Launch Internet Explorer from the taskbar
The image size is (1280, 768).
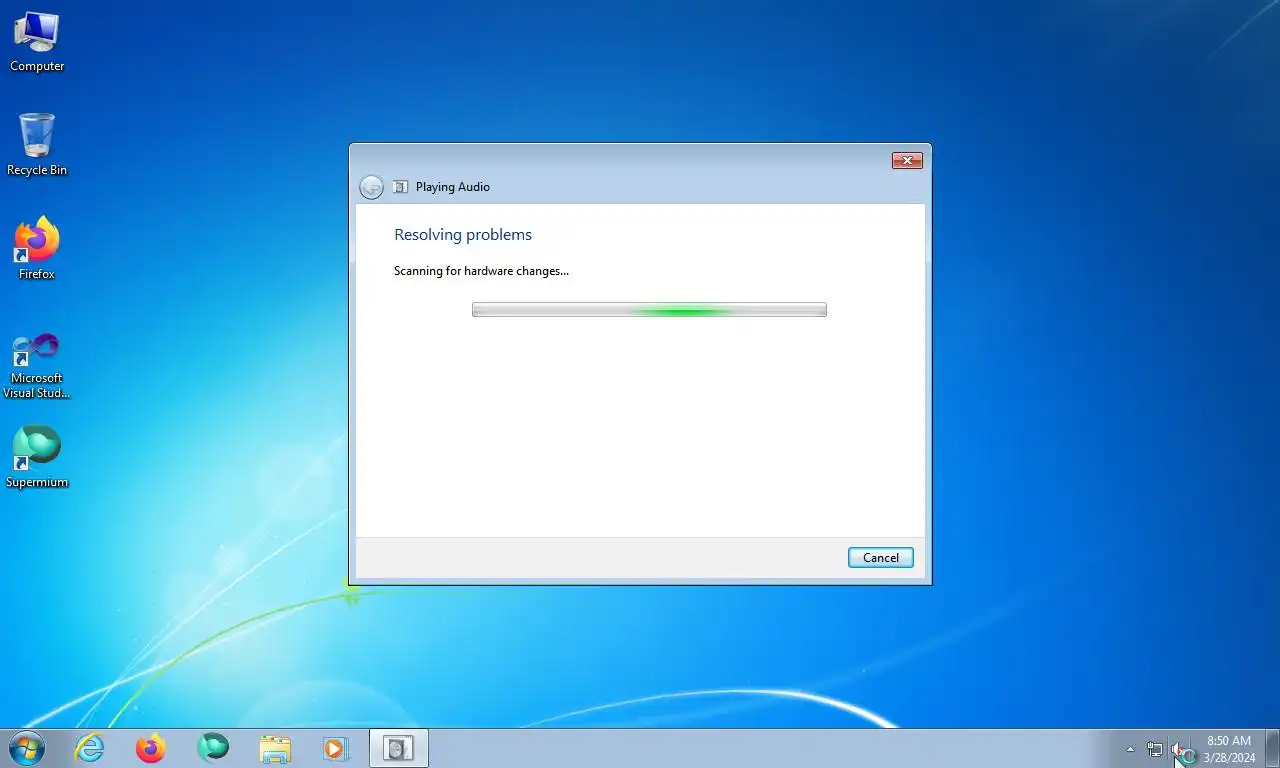click(x=90, y=748)
